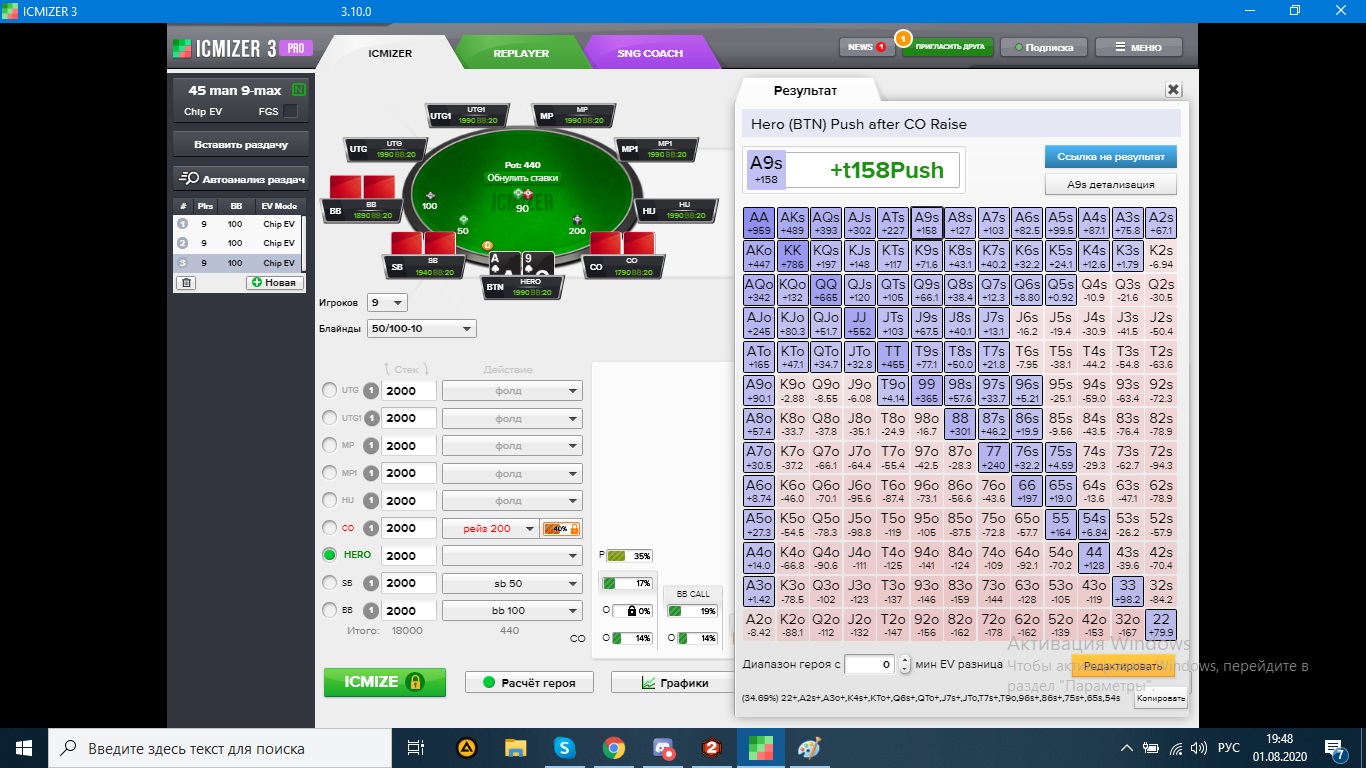
Task: Select the MP radio button
Action: pyautogui.click(x=329, y=446)
